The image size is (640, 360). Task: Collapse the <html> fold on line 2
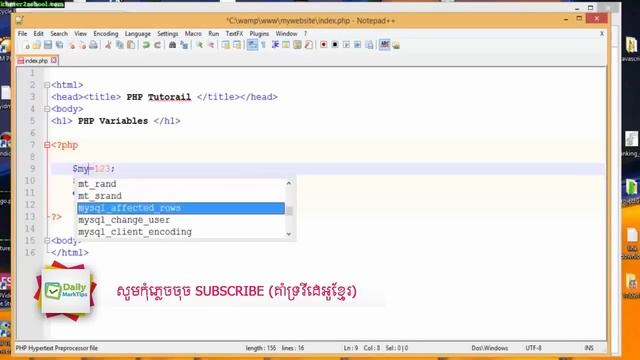click(x=47, y=85)
